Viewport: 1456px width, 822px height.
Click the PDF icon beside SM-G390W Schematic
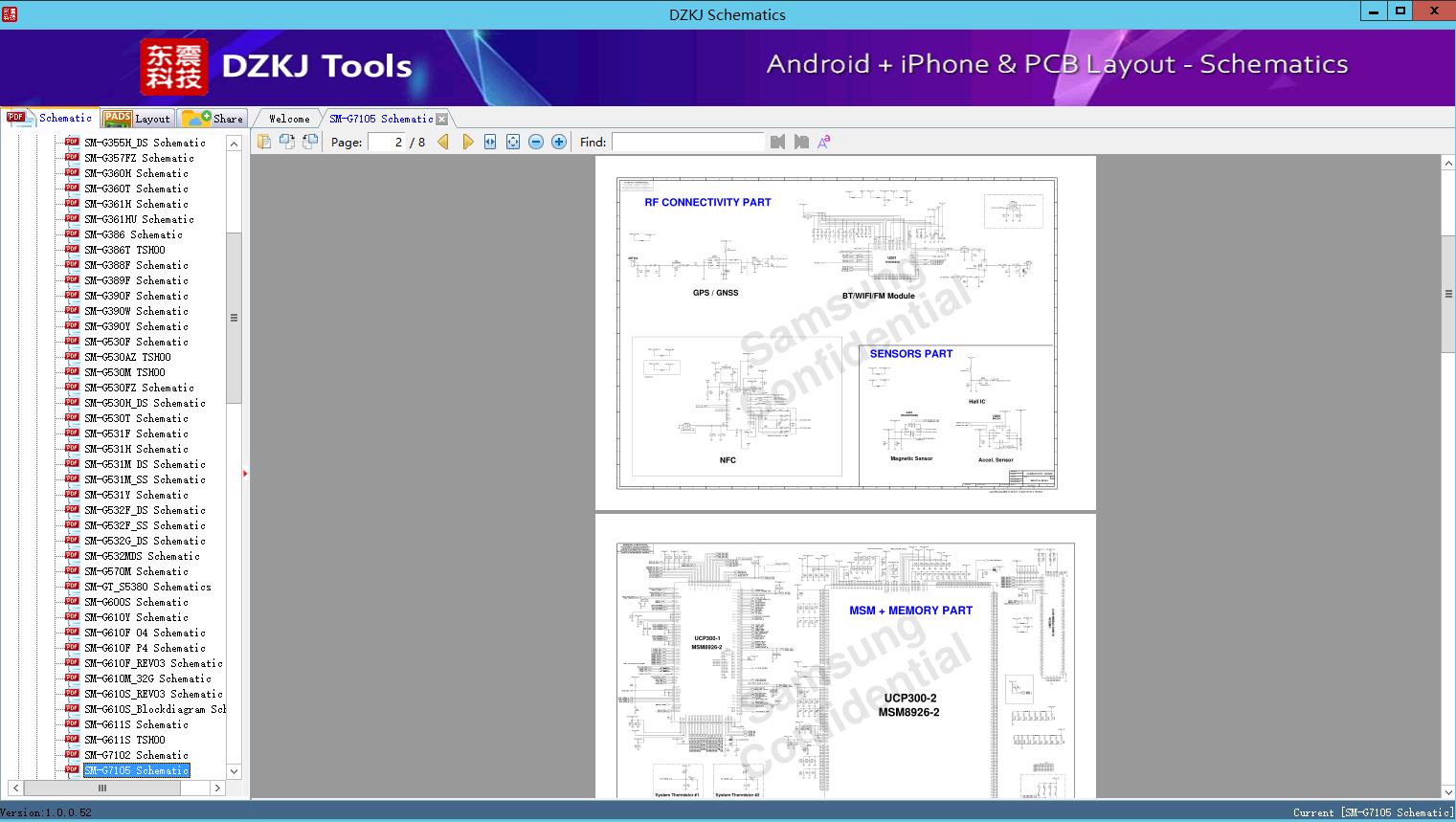72,311
